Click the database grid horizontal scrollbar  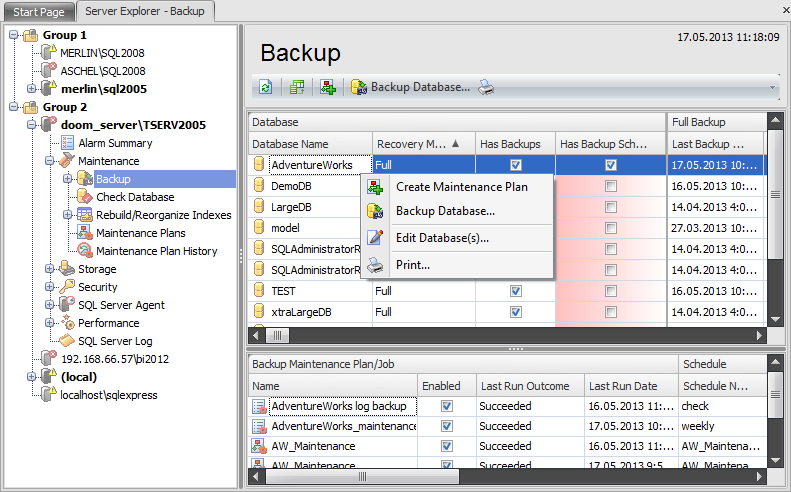[x=500, y=335]
